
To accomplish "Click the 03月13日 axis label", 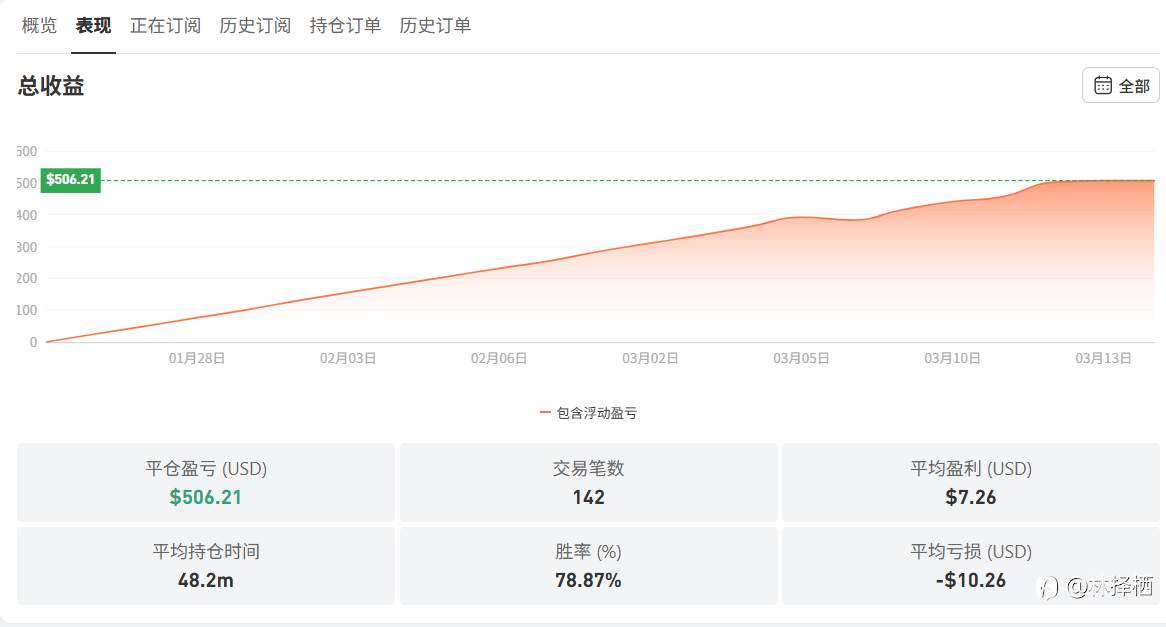I will coord(1103,358).
